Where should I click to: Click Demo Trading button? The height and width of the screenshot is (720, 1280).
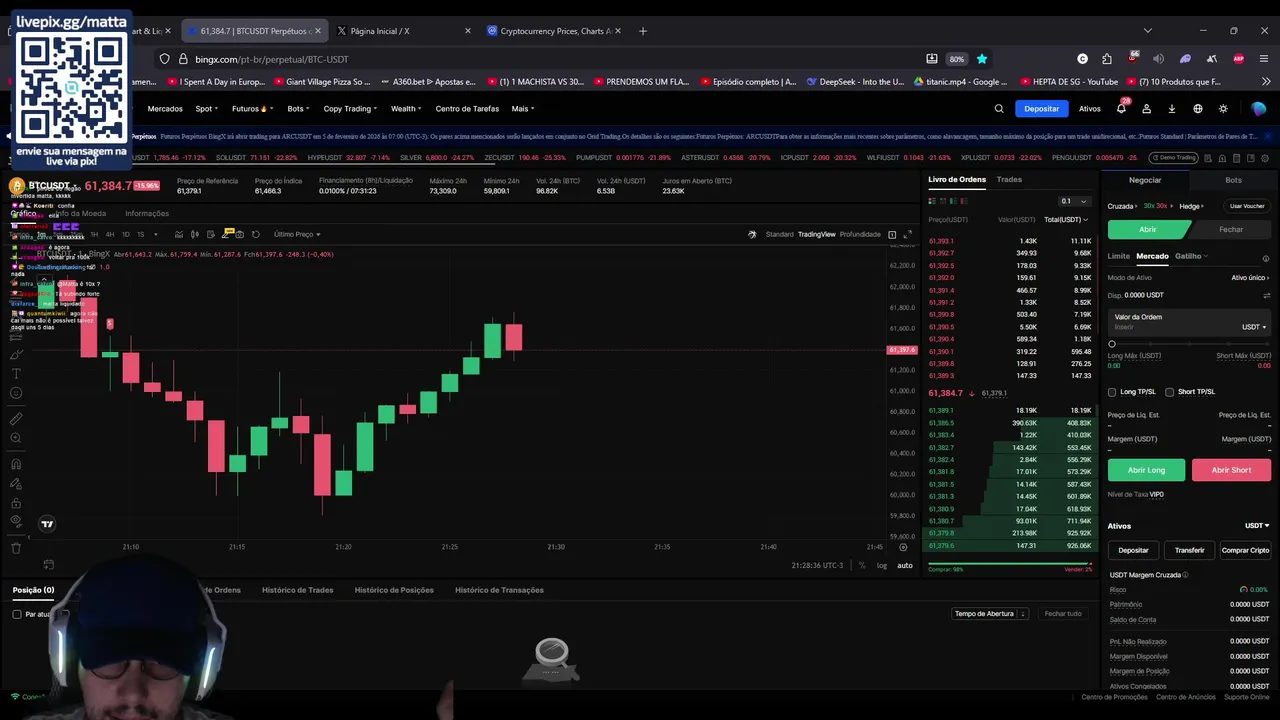(1173, 158)
